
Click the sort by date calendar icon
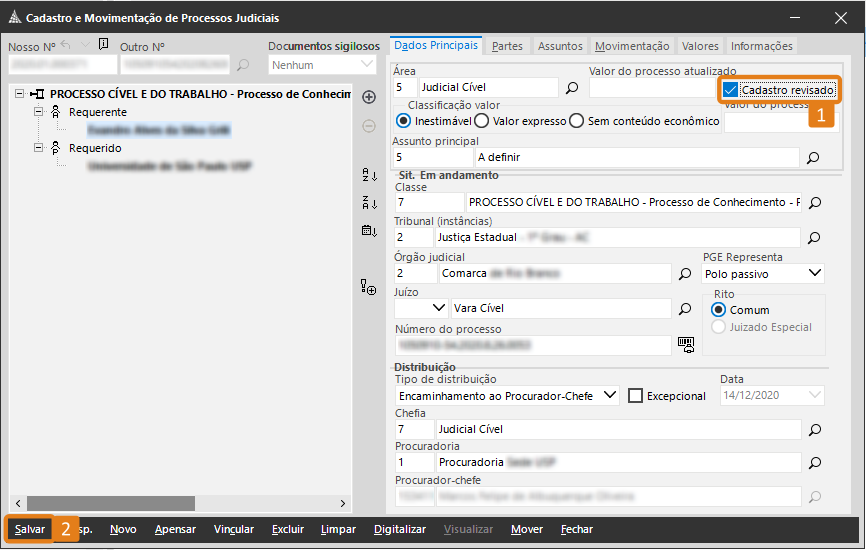coord(368,231)
